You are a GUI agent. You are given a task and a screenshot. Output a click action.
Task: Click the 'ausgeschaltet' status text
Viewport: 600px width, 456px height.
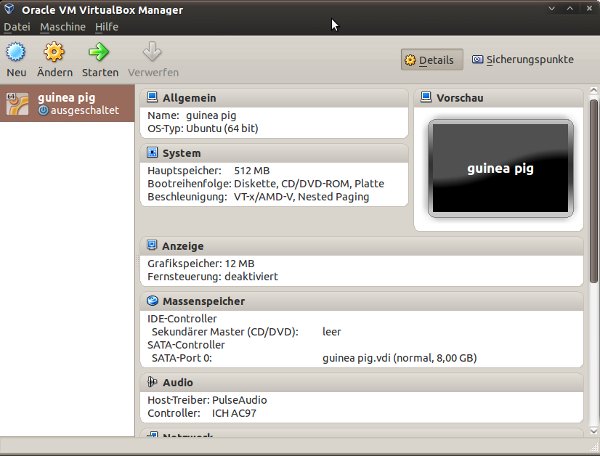(85, 110)
